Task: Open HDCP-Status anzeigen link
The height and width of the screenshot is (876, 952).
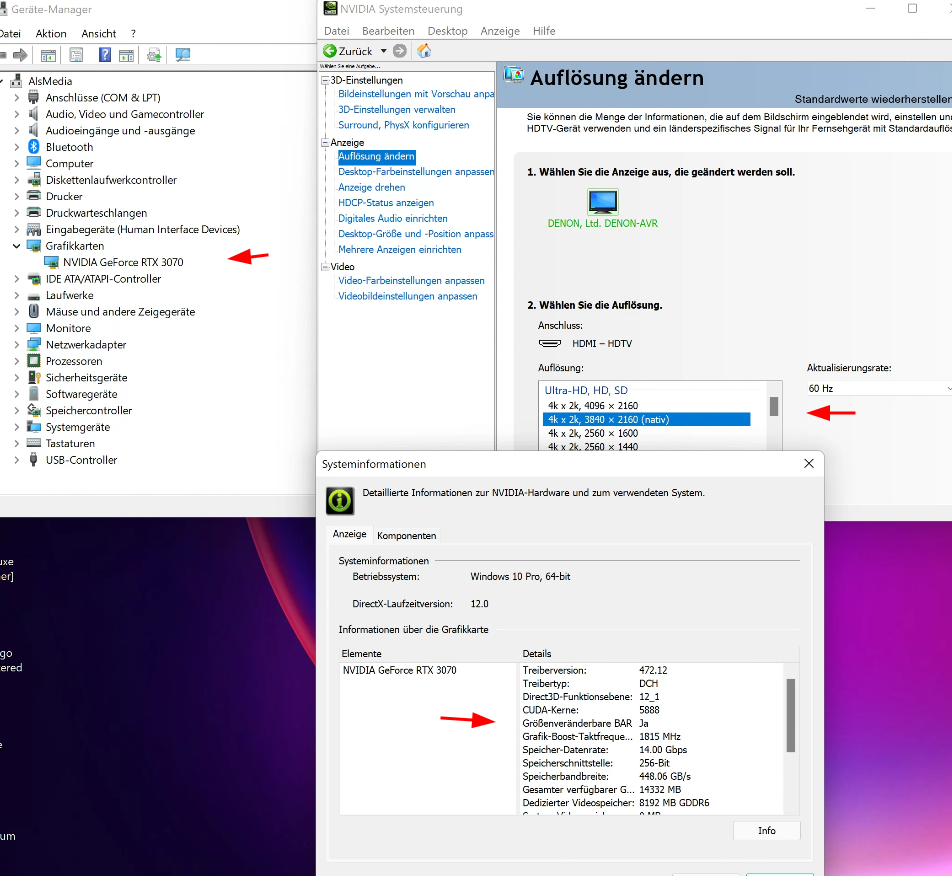Action: point(386,203)
